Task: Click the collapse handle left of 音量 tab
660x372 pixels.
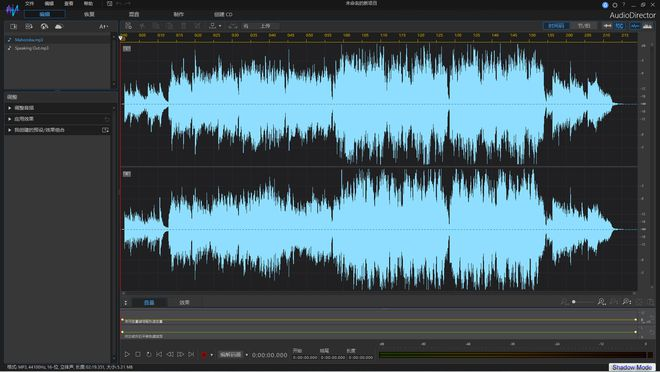Action: [x=125, y=303]
